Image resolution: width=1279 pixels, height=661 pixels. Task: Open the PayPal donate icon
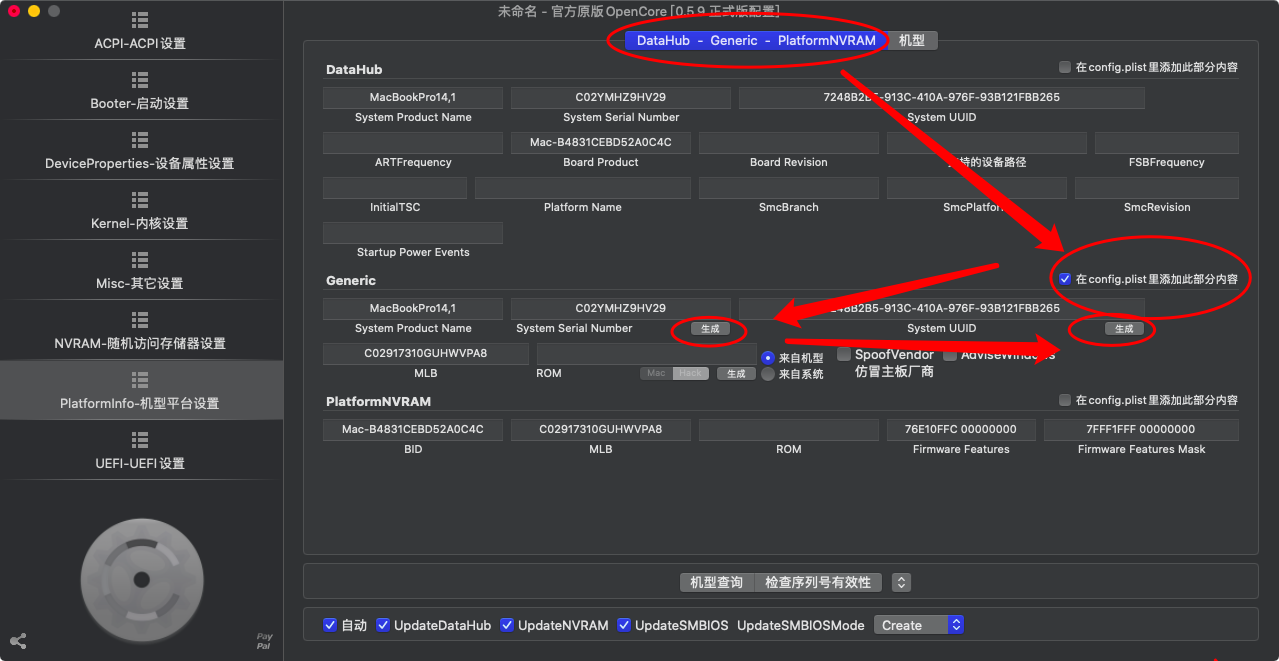264,641
